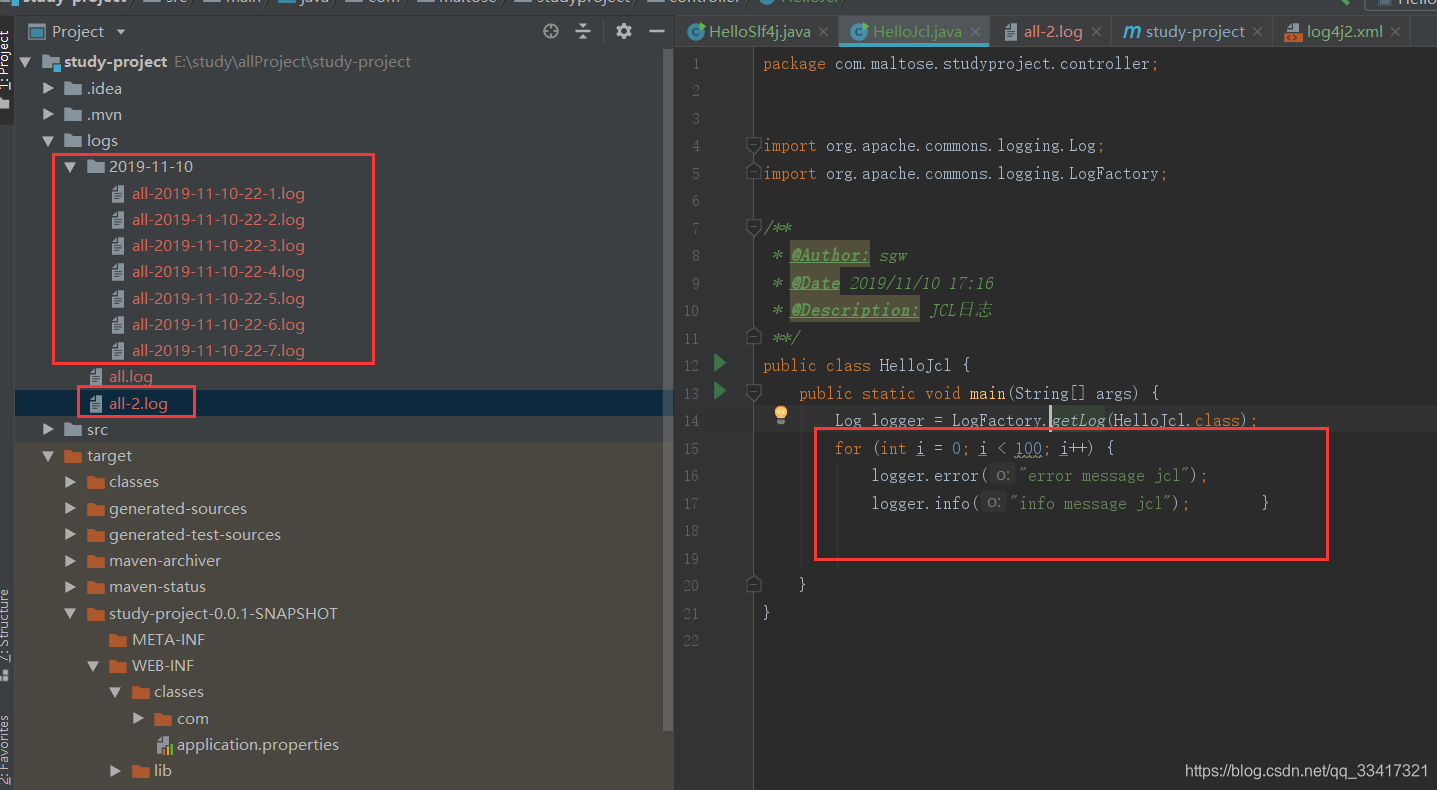The height and width of the screenshot is (790, 1437).
Task: Collapse the target folder
Action: (x=48, y=456)
